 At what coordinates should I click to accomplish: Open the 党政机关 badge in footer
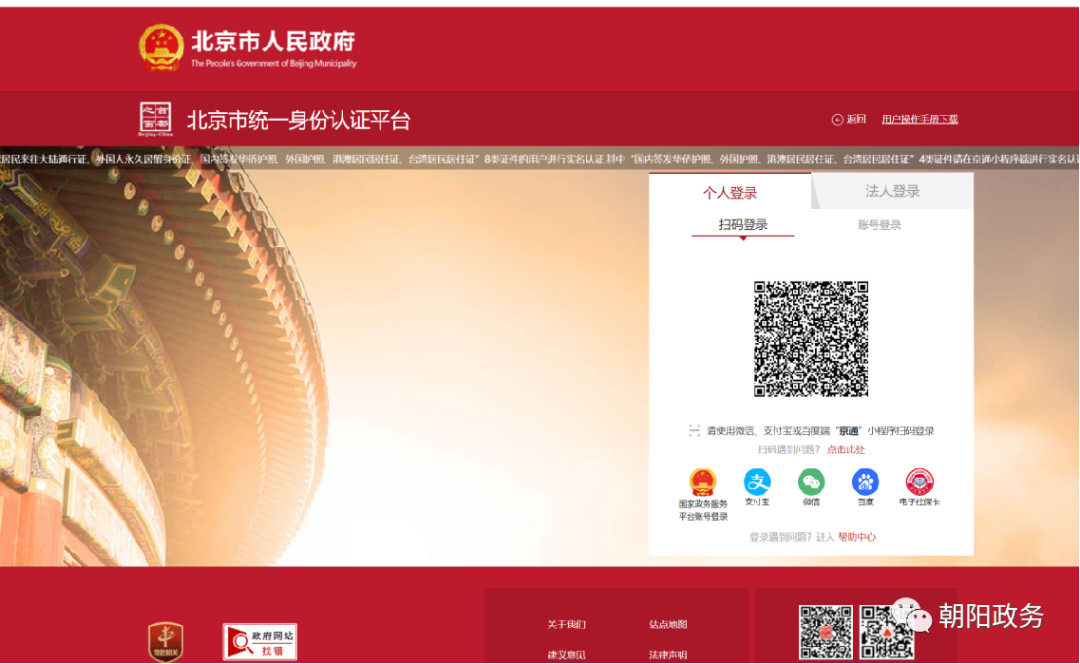[x=166, y=641]
